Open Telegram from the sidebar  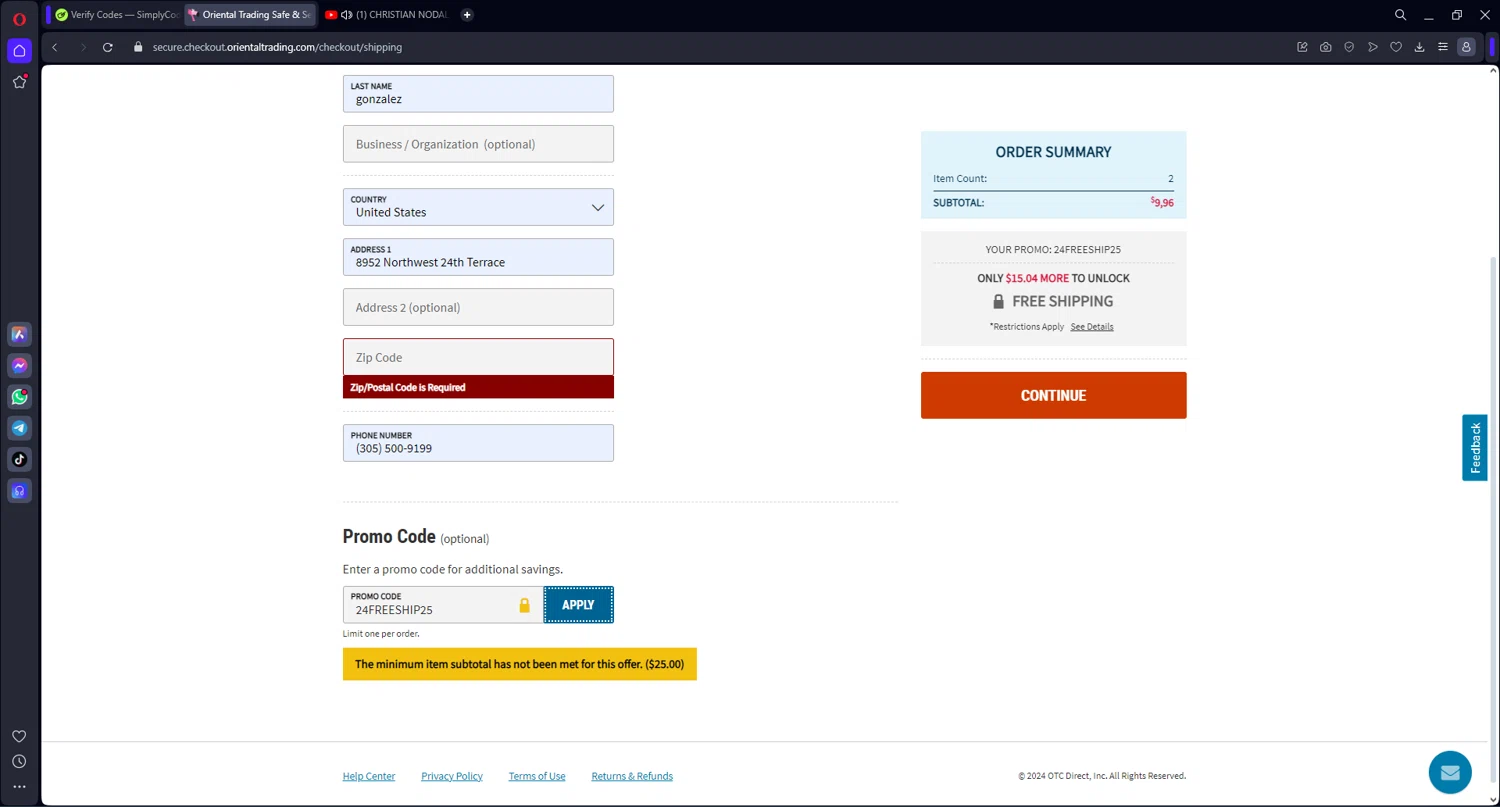click(x=19, y=428)
